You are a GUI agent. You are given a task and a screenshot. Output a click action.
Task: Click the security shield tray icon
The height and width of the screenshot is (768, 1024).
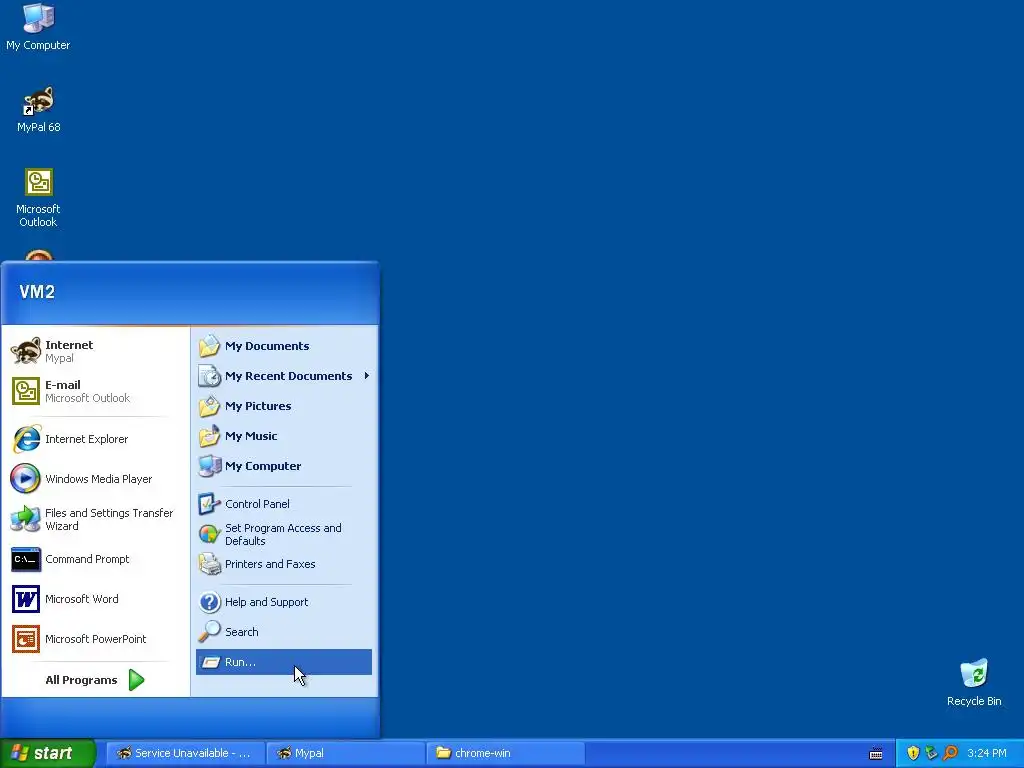pos(913,753)
